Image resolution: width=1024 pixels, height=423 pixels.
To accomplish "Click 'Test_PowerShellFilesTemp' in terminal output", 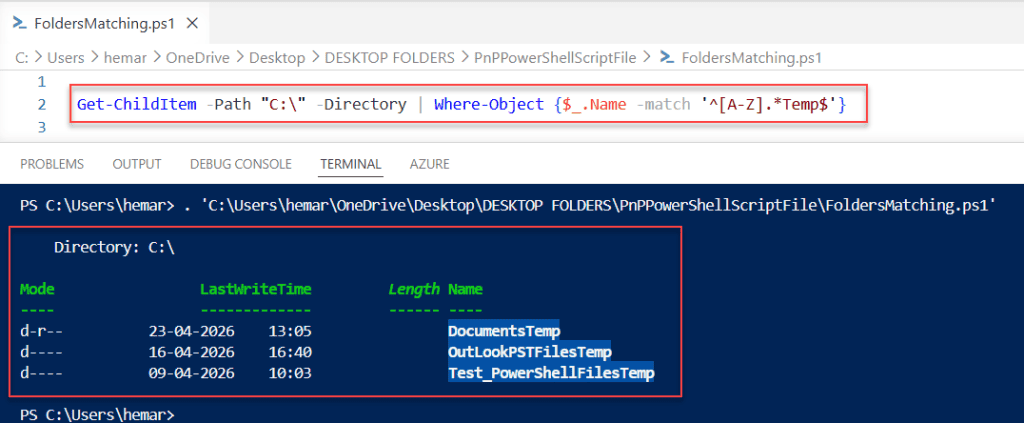I will [x=551, y=373].
